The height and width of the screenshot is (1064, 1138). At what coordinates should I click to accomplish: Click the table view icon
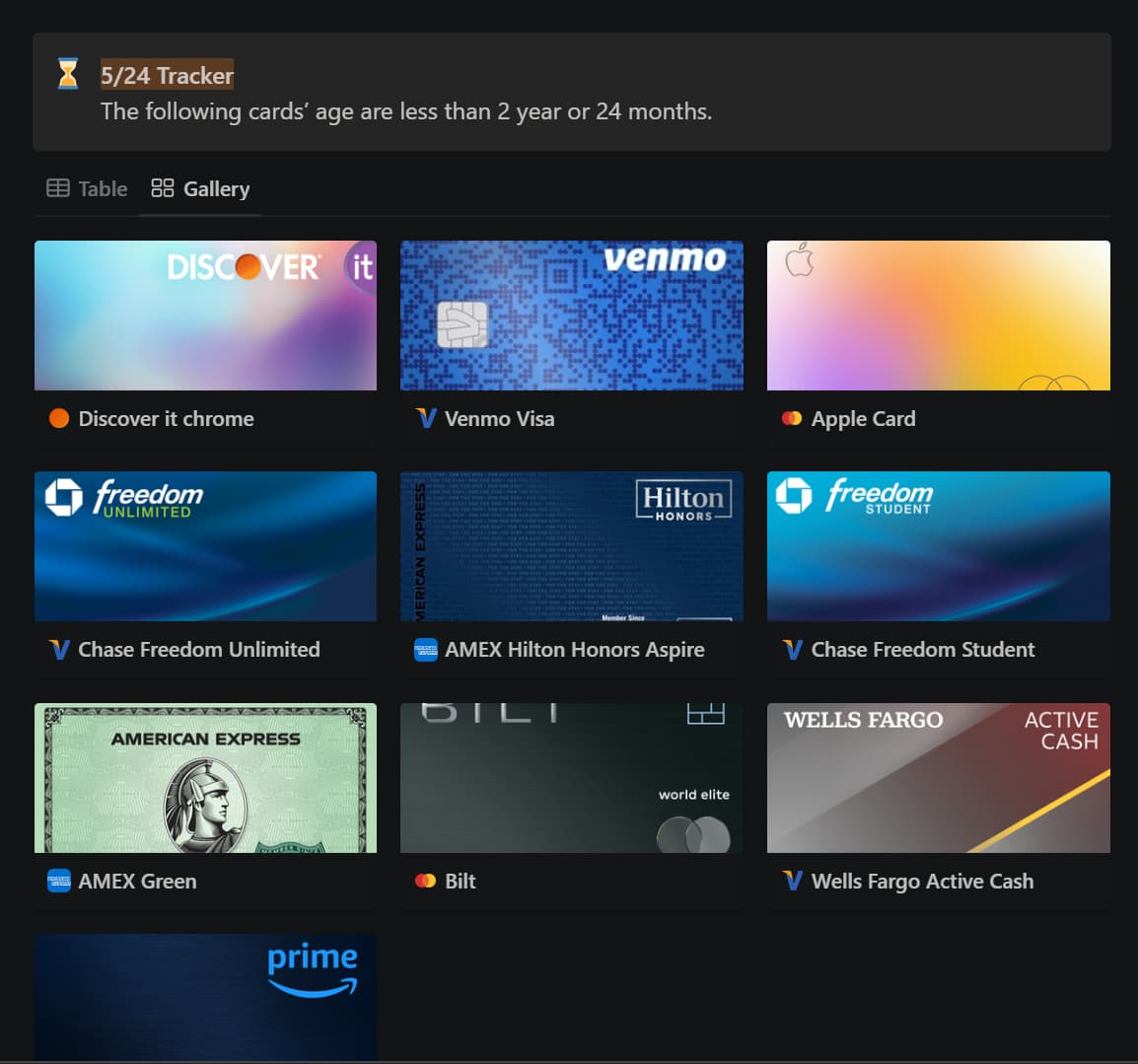58,188
